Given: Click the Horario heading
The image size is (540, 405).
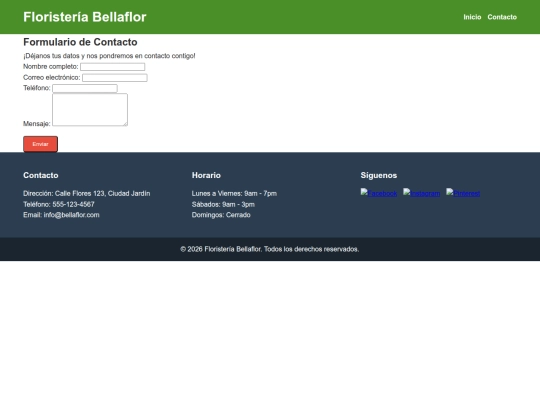Looking at the screenshot, I should (x=206, y=175).
